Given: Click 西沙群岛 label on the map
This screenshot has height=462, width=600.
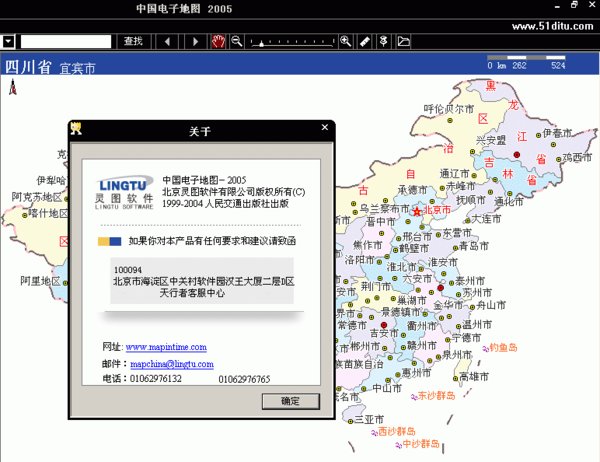Looking at the screenshot, I should point(396,432).
